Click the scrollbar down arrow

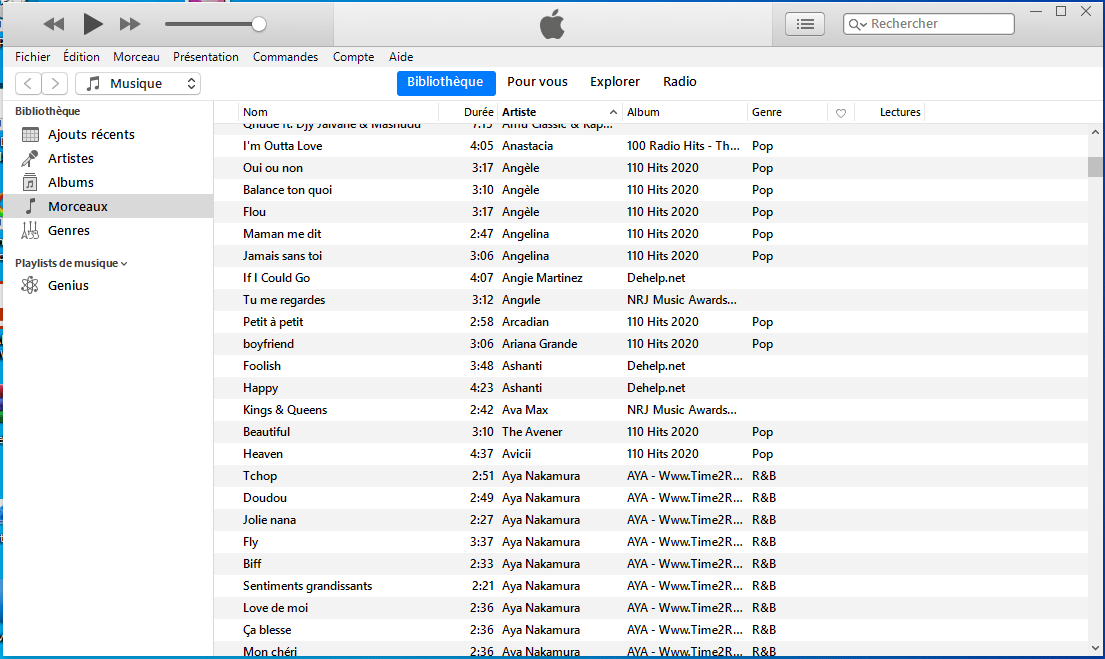coord(1095,648)
